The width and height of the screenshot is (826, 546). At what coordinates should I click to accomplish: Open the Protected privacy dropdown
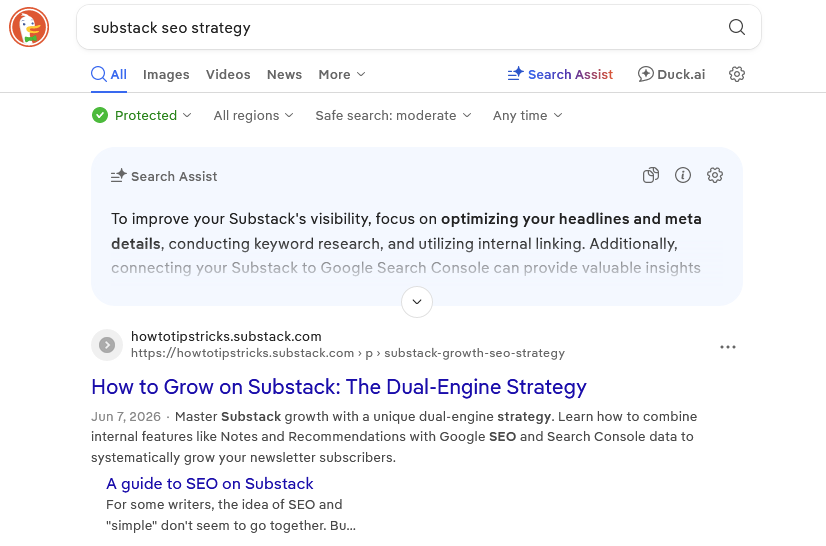pos(142,115)
